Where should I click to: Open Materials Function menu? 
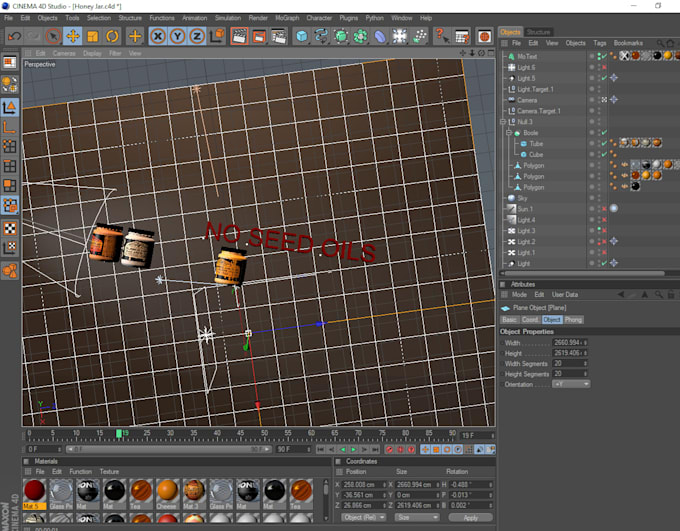point(81,472)
